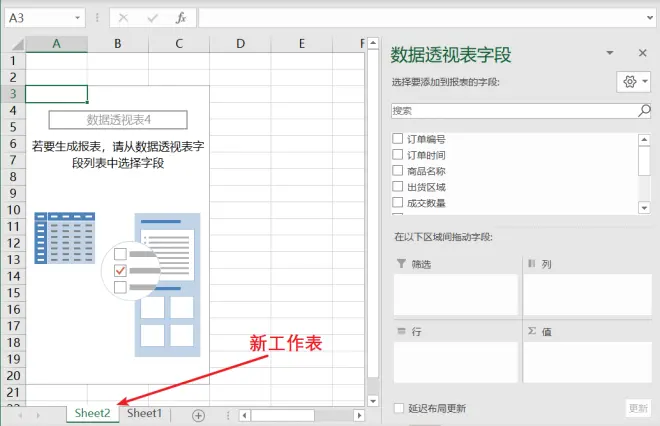The image size is (660, 426).
Task: Check the 出货区域 field
Action: point(397,186)
